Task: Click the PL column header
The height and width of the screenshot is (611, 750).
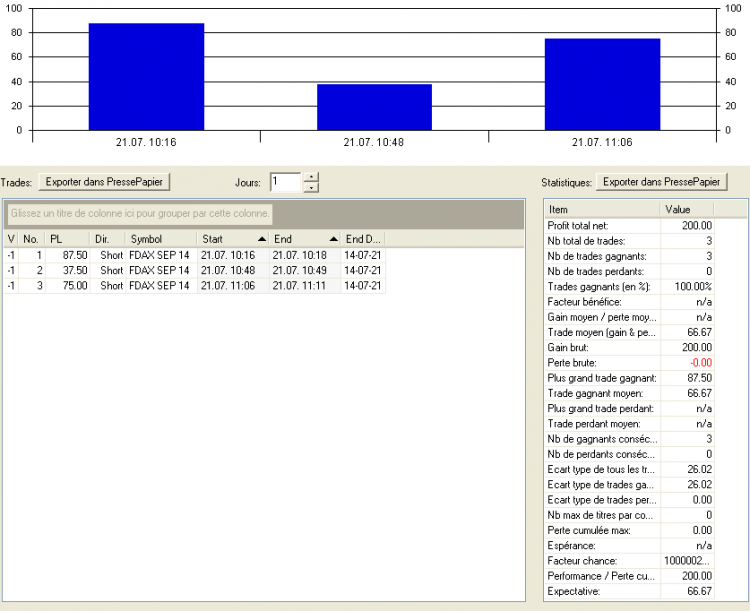Action: coord(67,239)
